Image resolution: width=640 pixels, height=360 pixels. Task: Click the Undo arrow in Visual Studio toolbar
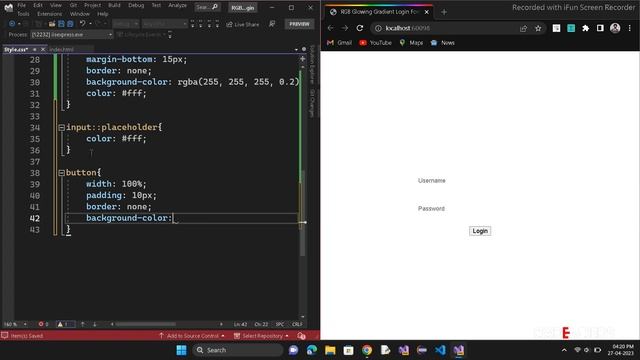tap(82, 24)
